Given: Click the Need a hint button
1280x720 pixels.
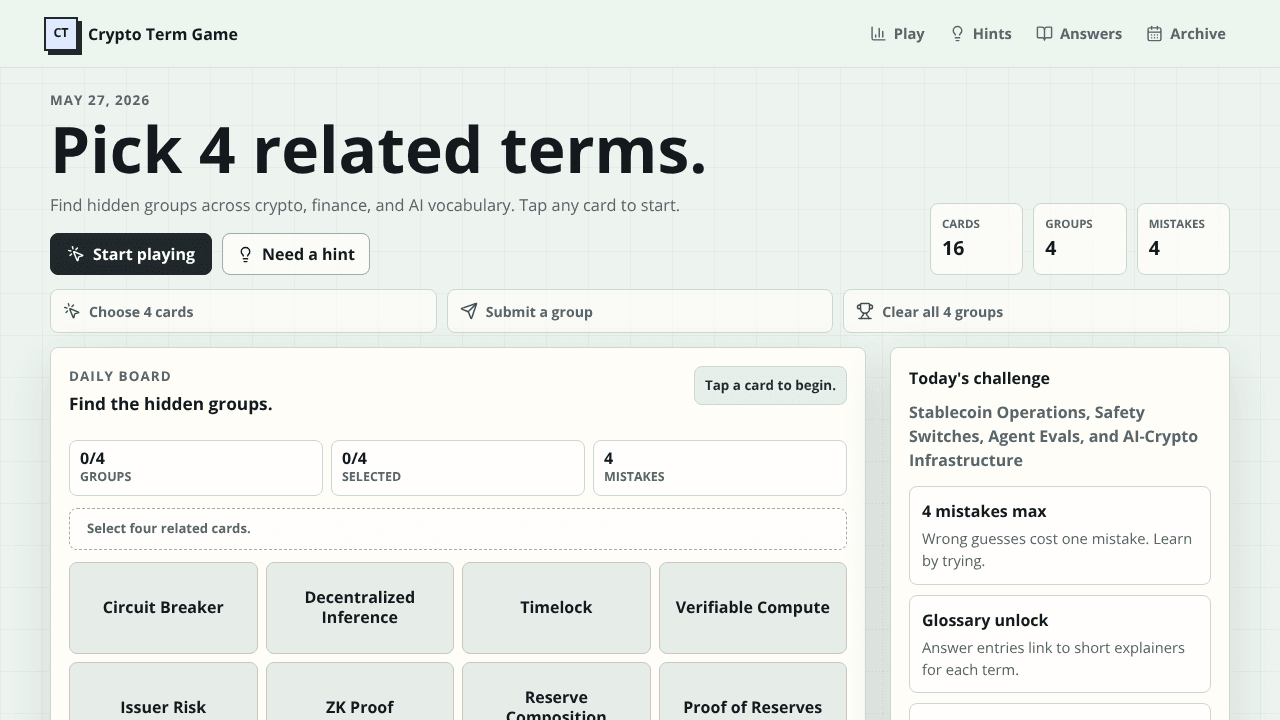Looking at the screenshot, I should [296, 254].
